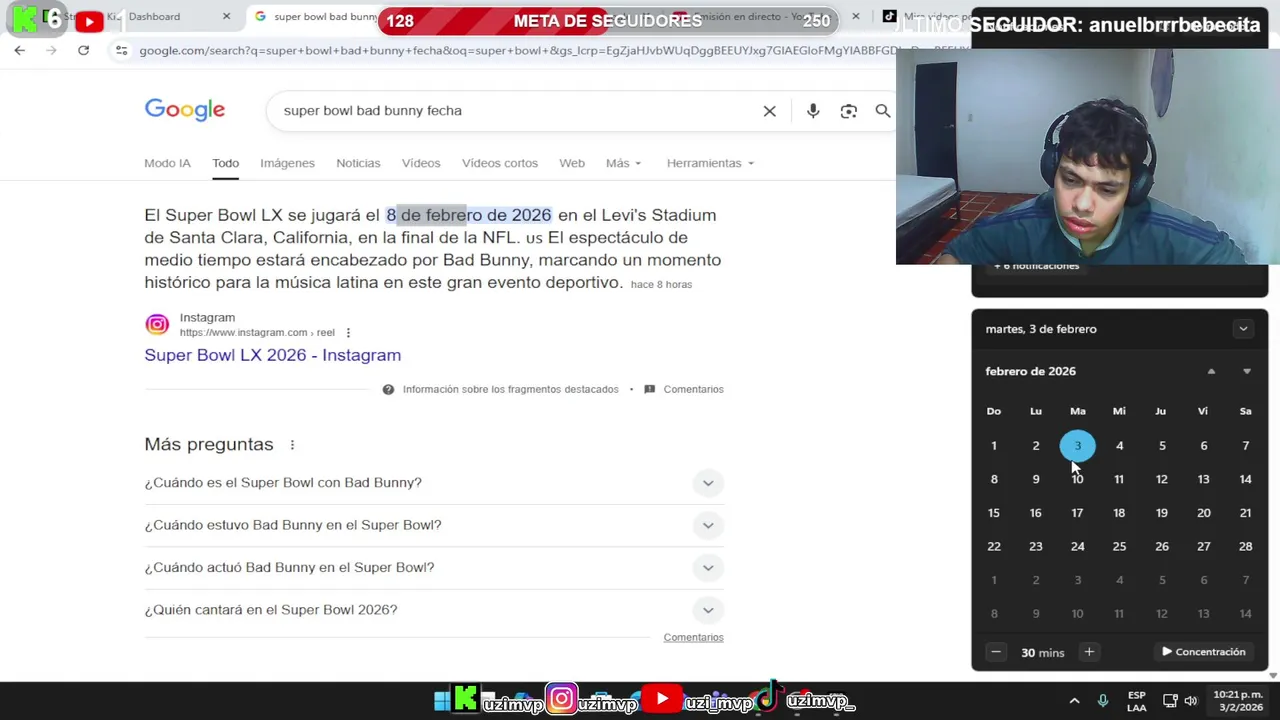Select highlighted date 3 in calendar
This screenshot has height=720, width=1280.
1077,446
